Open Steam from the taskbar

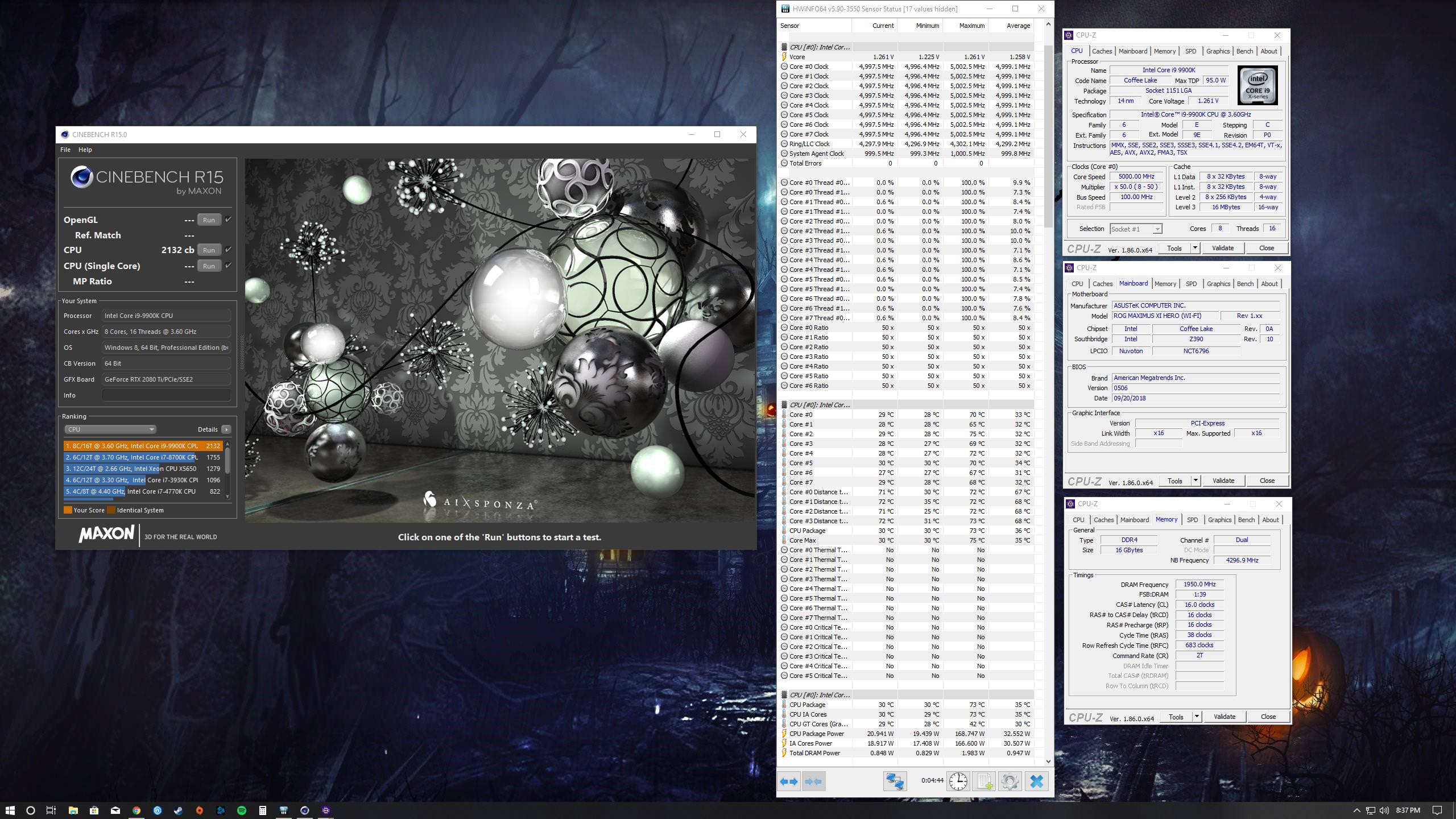click(x=178, y=810)
